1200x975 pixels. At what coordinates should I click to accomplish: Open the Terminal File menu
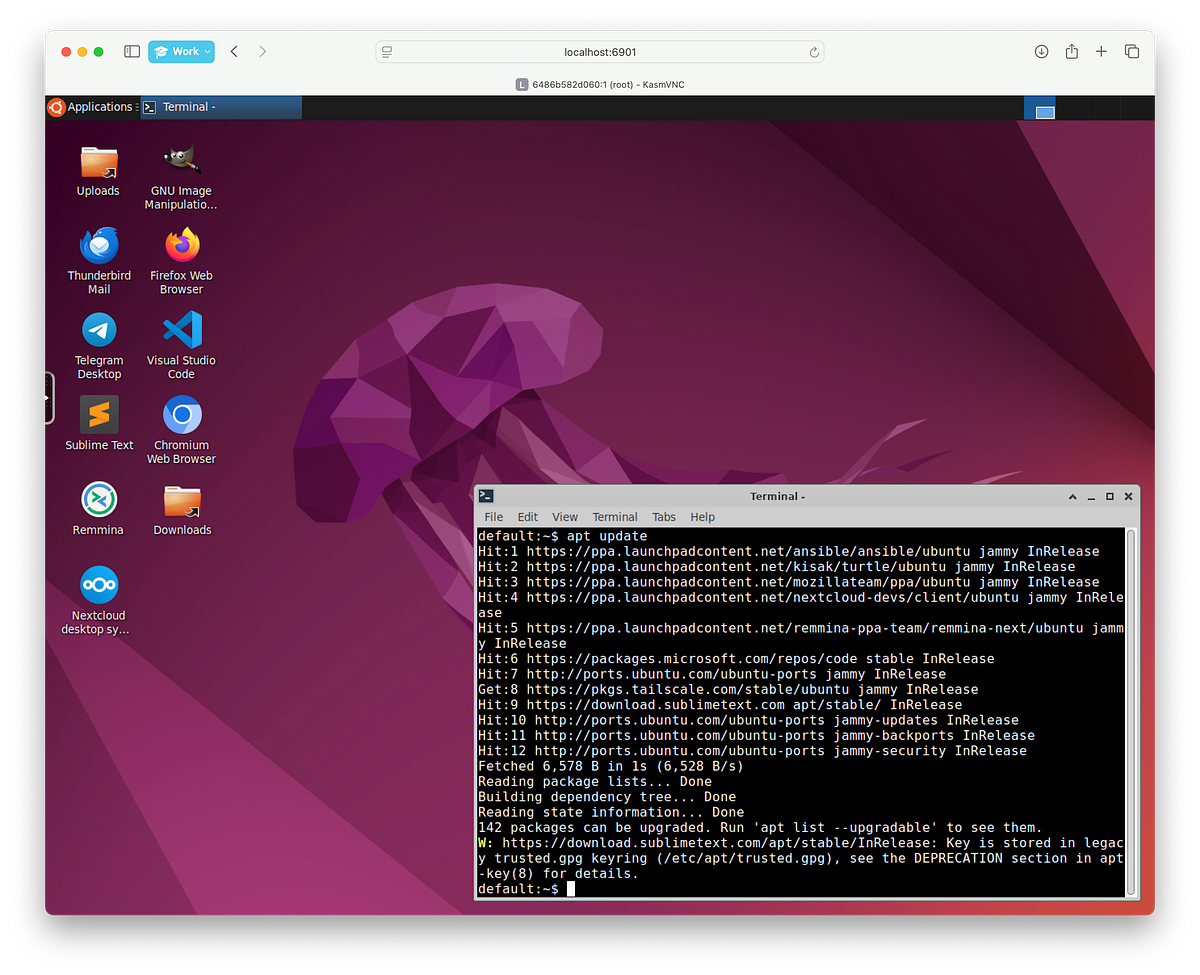pos(493,517)
